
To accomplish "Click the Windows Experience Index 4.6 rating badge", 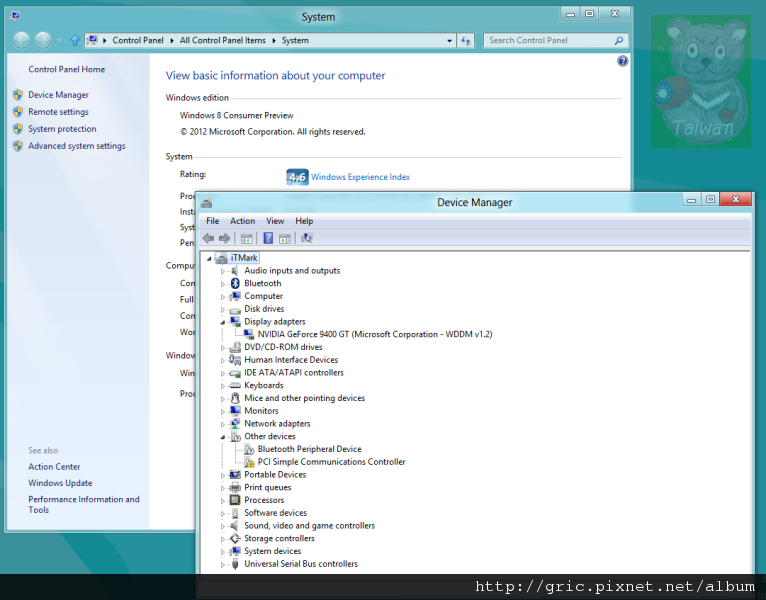I will coord(297,177).
